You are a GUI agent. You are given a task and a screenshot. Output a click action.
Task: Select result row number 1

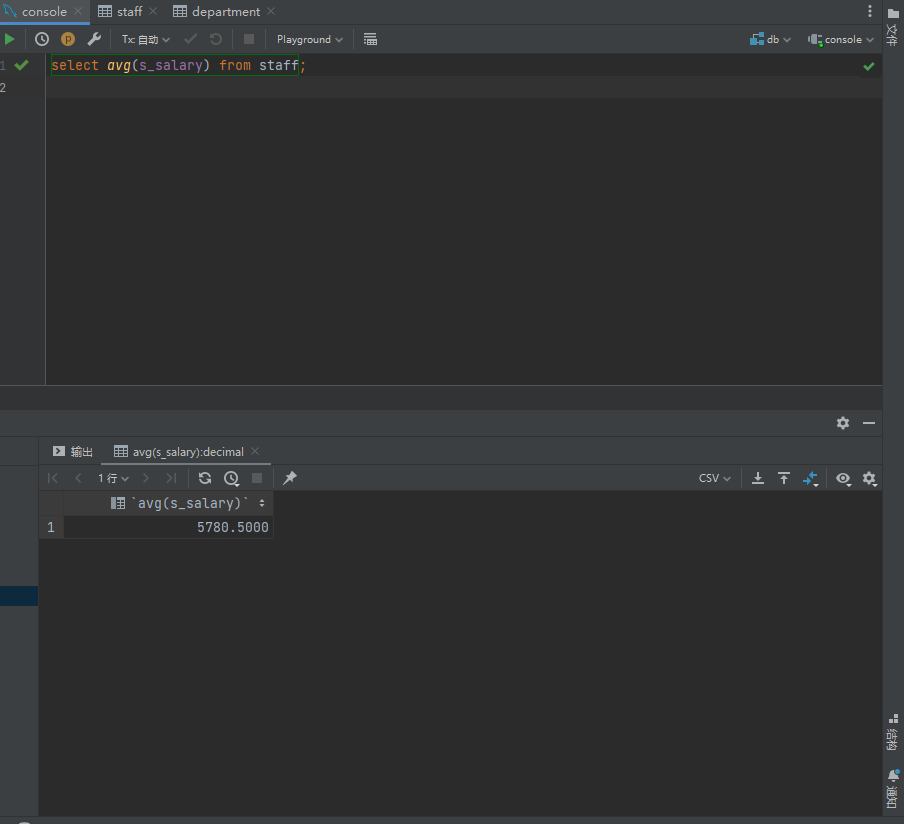[51, 527]
